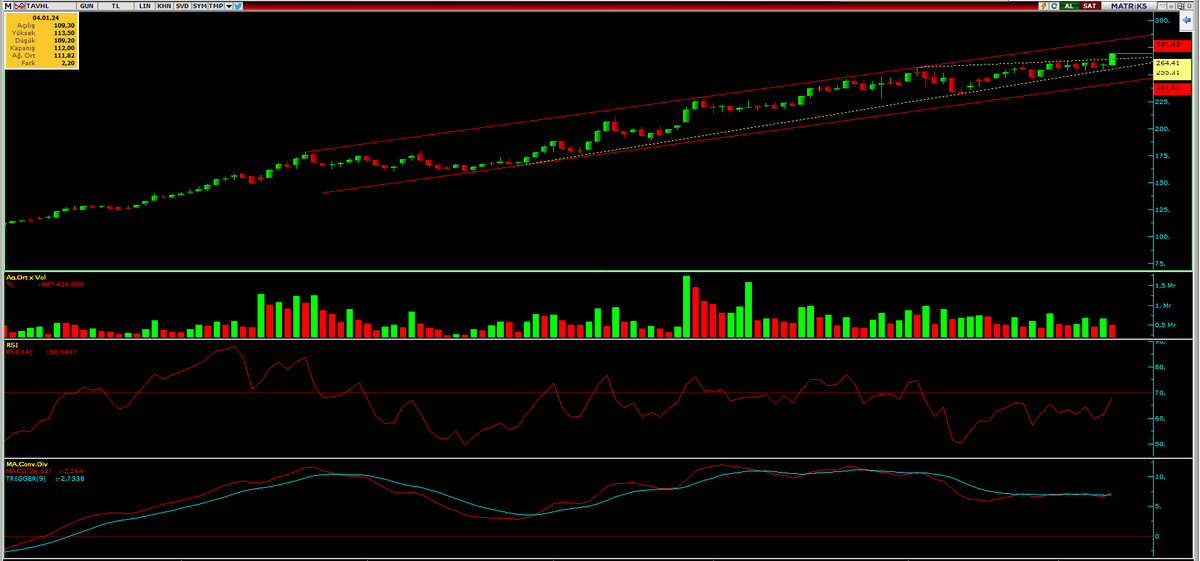1200x561 pixels.
Task: Click the MATRIKS logo label
Action: pos(1129,6)
